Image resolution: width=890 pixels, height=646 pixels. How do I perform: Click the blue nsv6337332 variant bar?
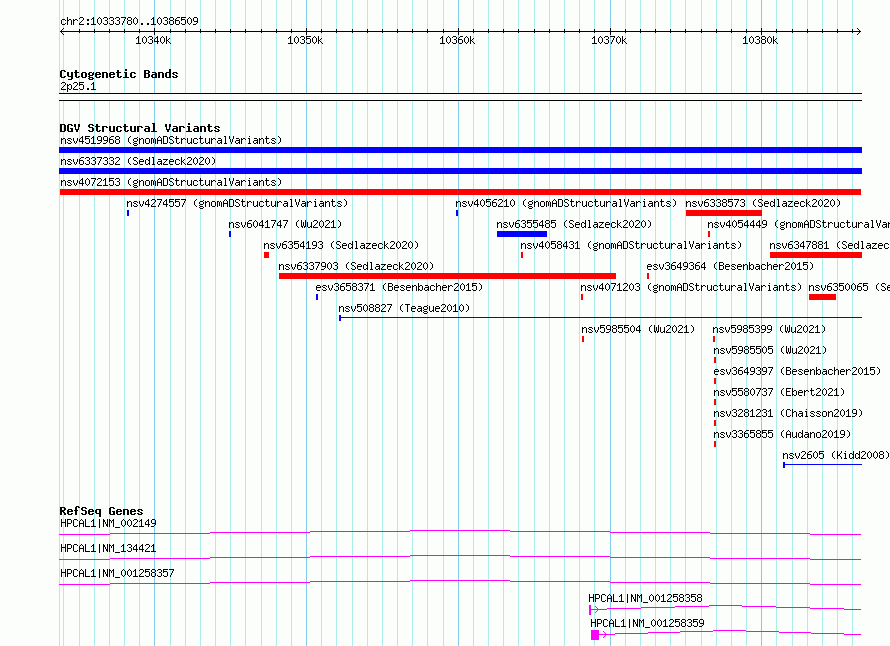tap(460, 171)
